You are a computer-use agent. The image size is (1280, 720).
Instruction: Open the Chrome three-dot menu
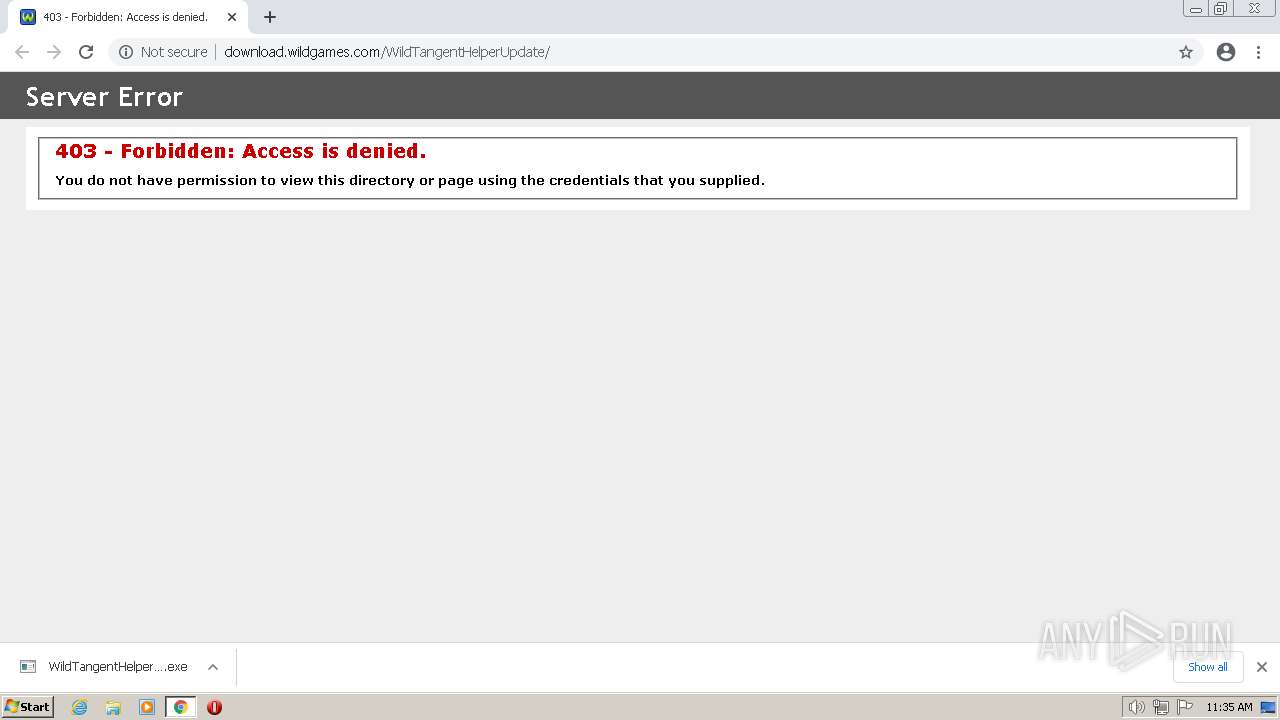pyautogui.click(x=1259, y=52)
